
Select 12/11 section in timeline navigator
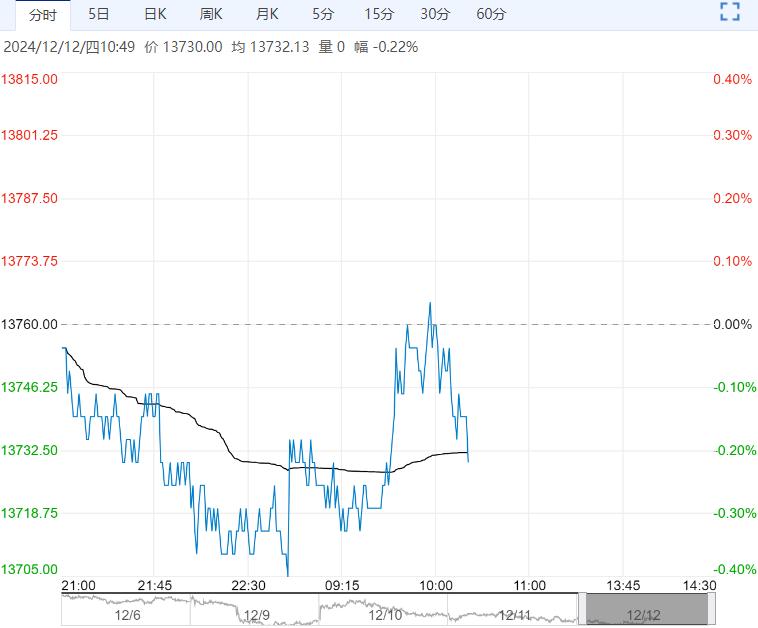tap(514, 615)
